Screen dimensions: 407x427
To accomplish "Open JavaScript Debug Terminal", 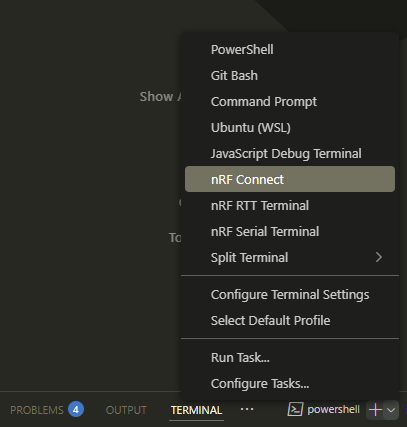I will click(x=290, y=154).
